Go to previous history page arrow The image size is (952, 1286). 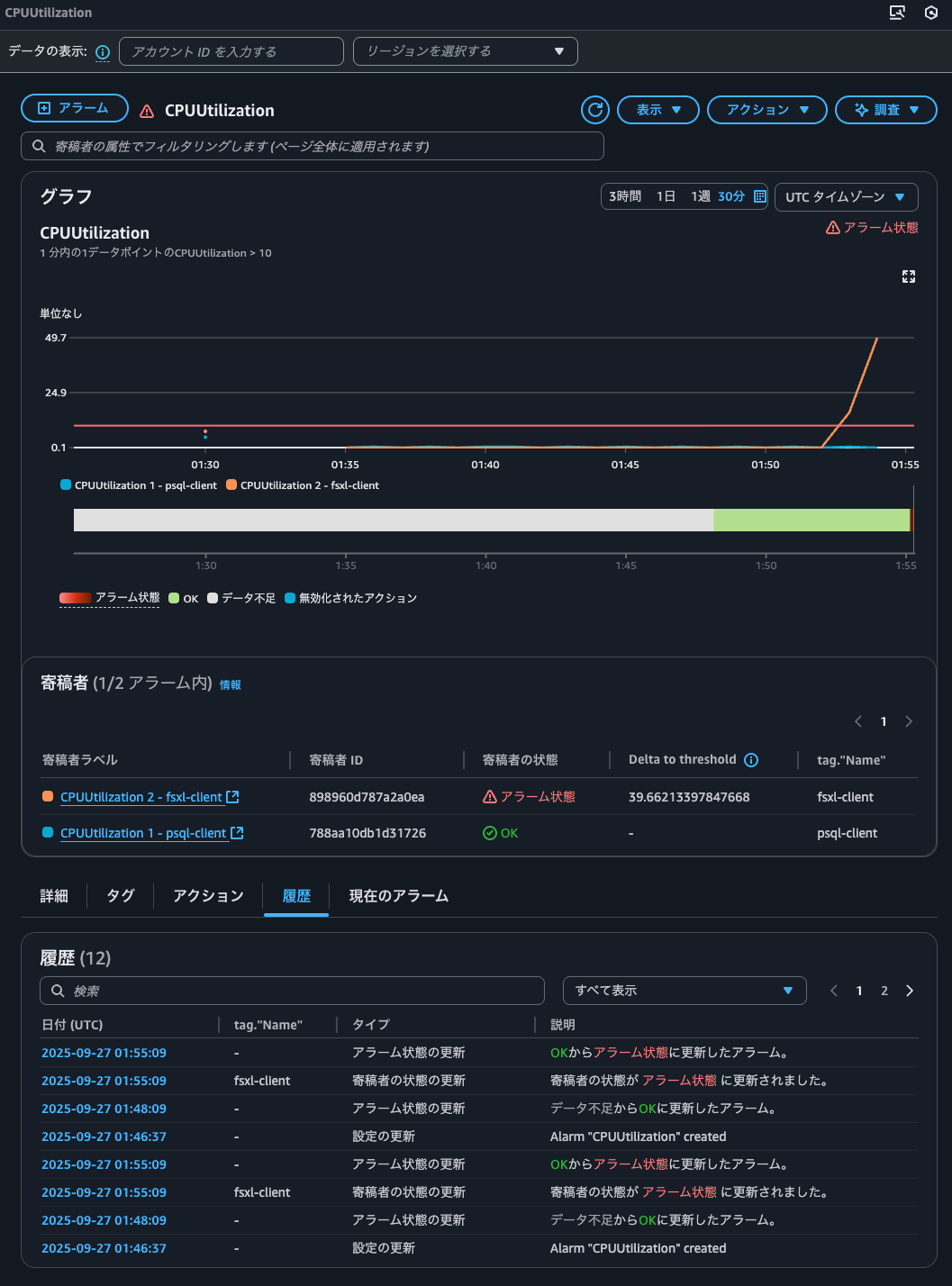click(834, 991)
